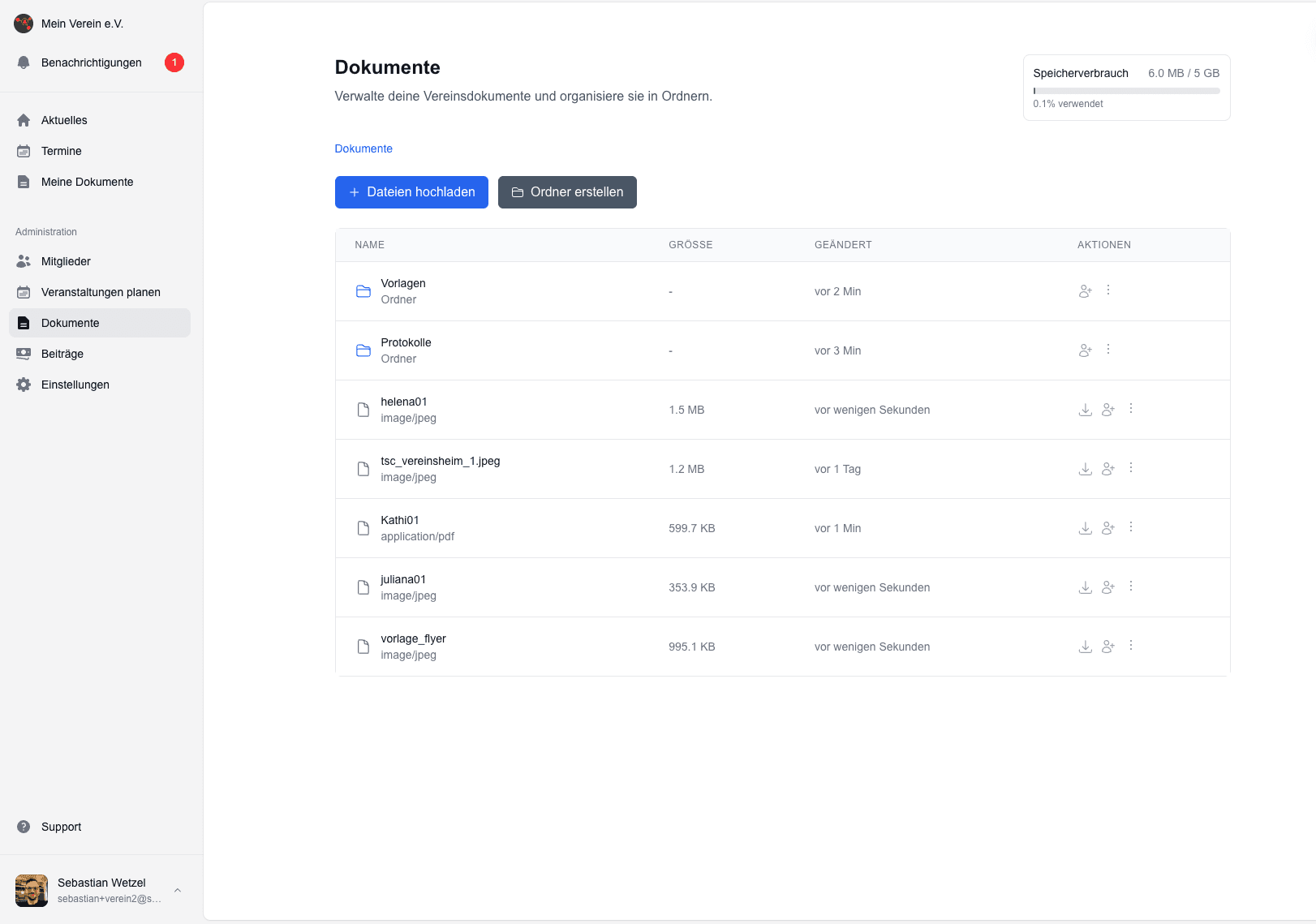Click the helena01 file name
The height and width of the screenshot is (924, 1316).
tap(404, 402)
